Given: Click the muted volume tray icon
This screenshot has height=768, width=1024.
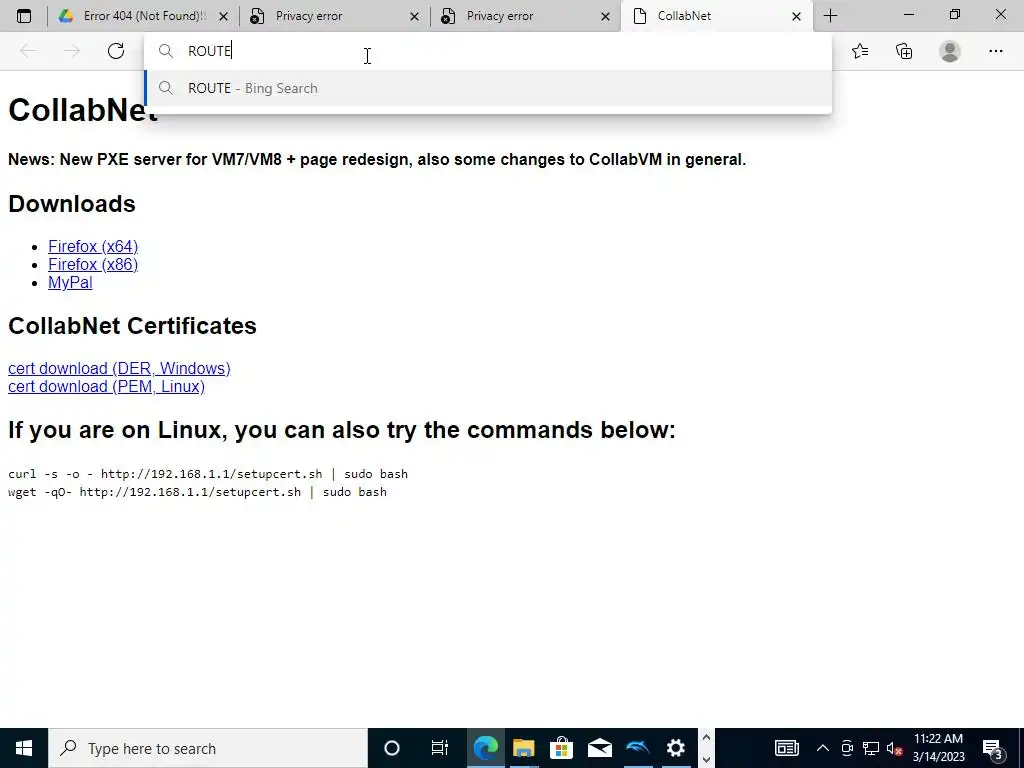Looking at the screenshot, I should tap(895, 748).
